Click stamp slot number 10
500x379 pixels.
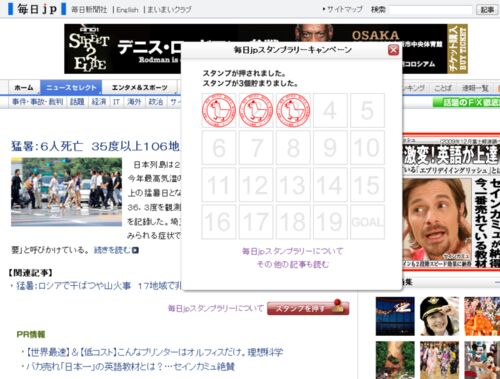click(x=367, y=148)
